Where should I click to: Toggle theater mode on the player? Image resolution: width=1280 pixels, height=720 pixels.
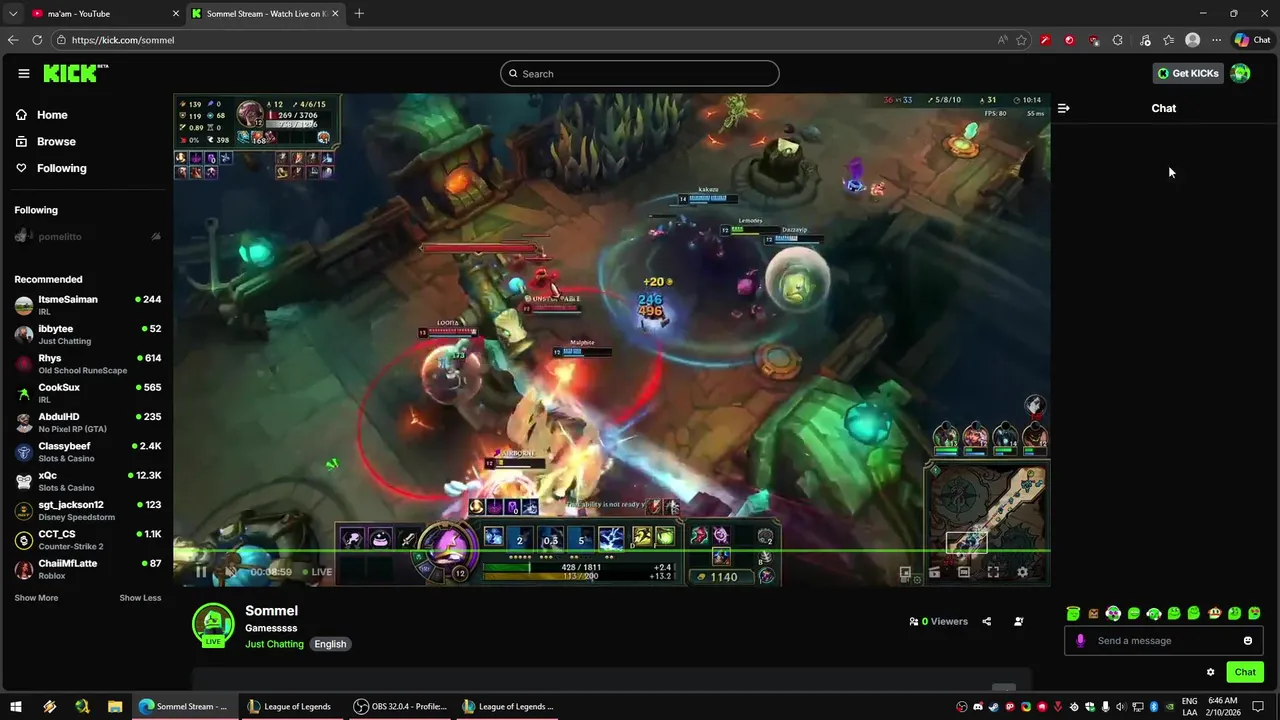[x=964, y=572]
